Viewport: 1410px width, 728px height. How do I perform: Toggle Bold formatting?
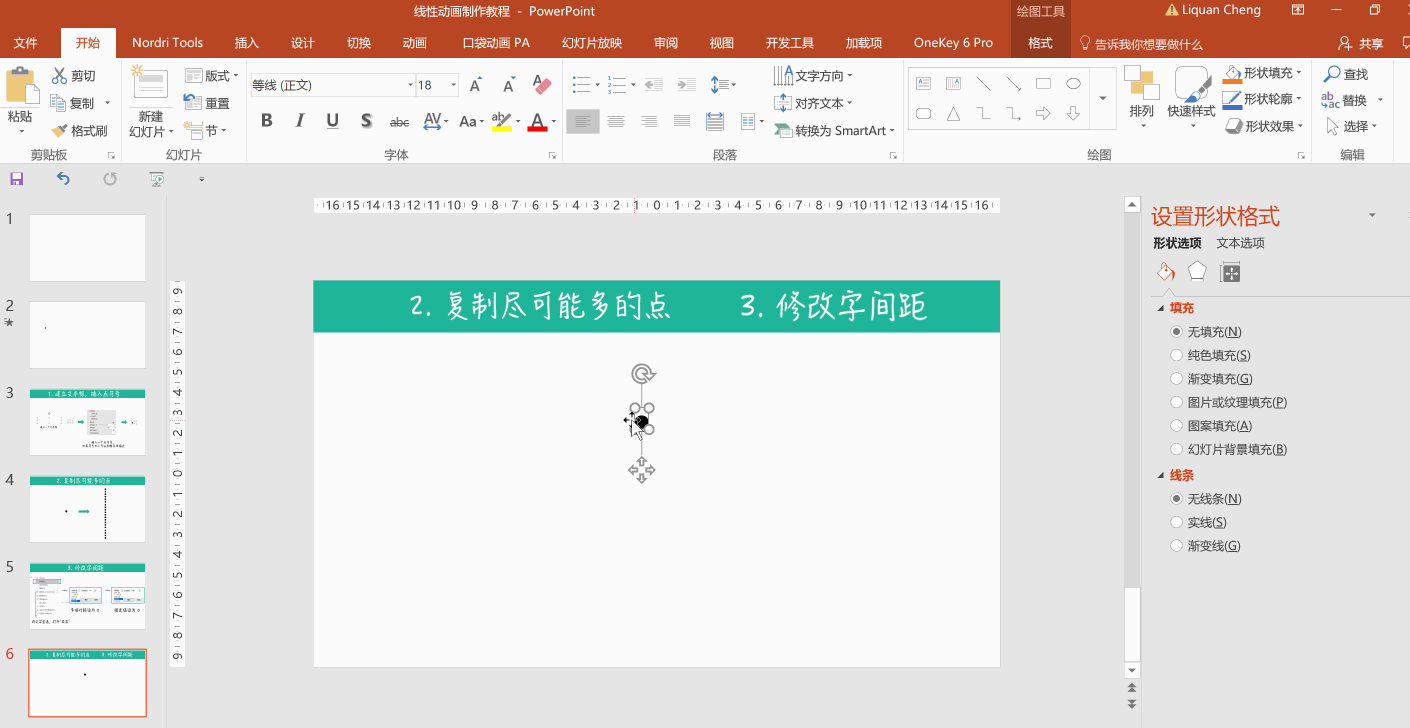(266, 121)
